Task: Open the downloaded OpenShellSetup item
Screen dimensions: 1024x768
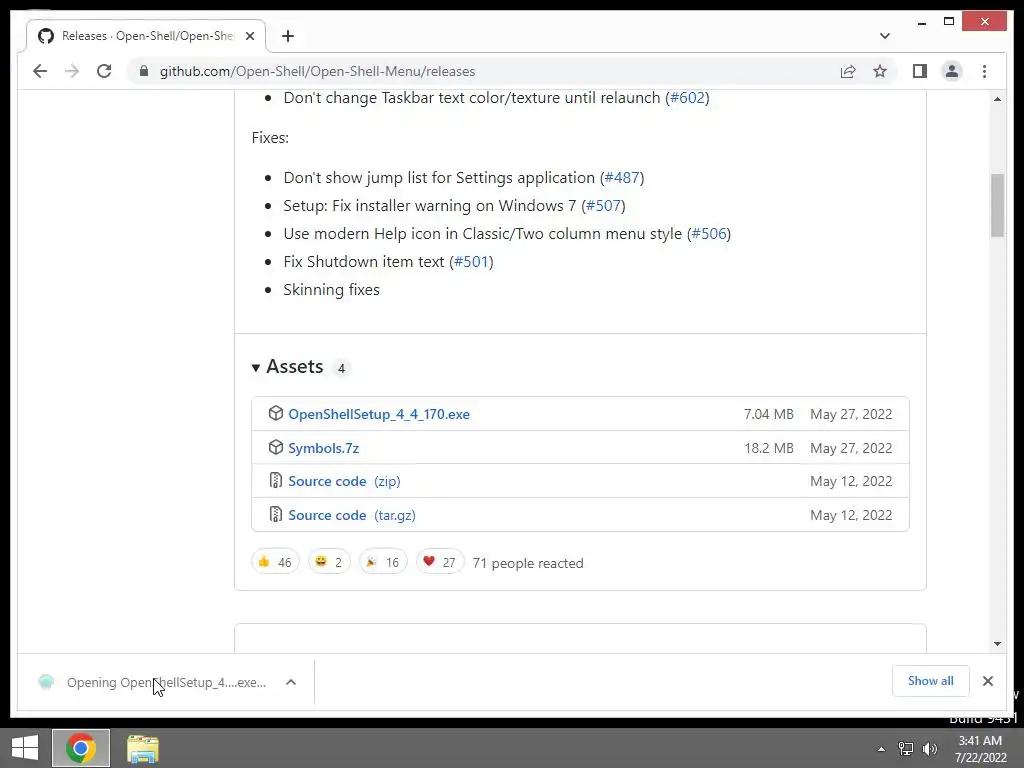Action: [x=152, y=682]
